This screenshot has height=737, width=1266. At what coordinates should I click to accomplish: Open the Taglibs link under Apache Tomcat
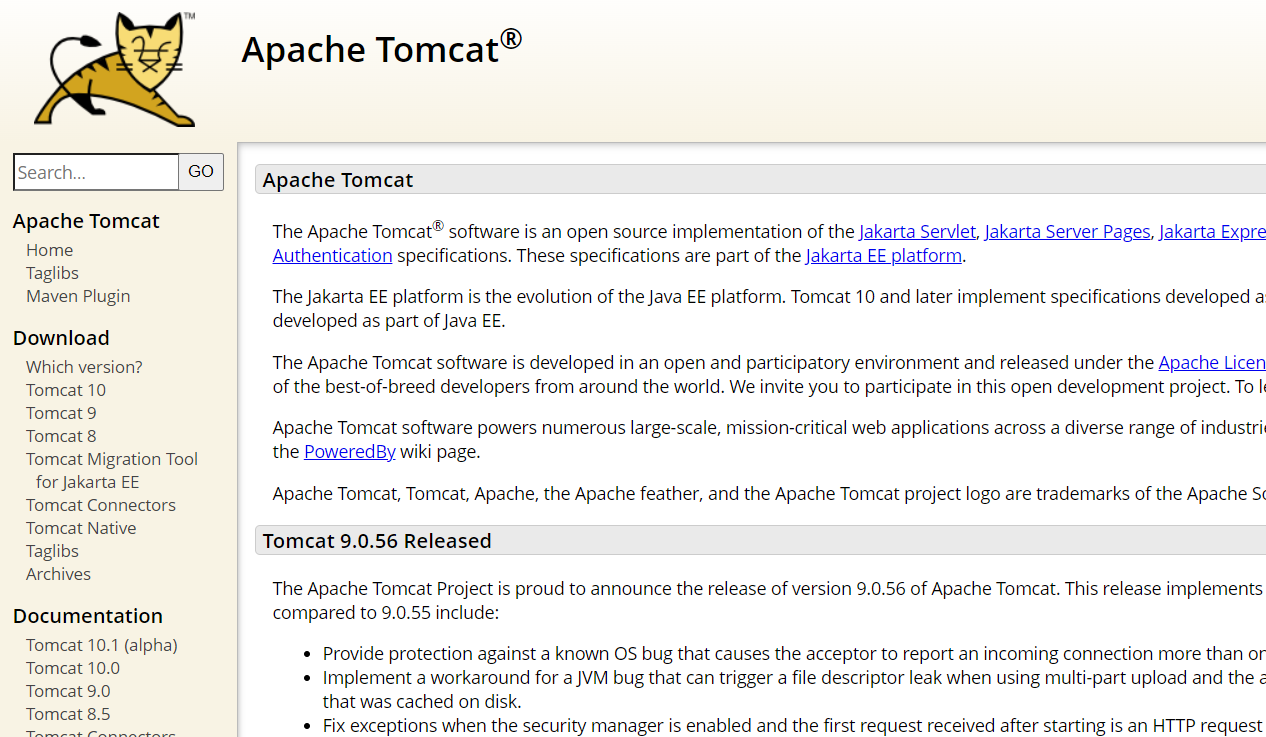tap(52, 273)
